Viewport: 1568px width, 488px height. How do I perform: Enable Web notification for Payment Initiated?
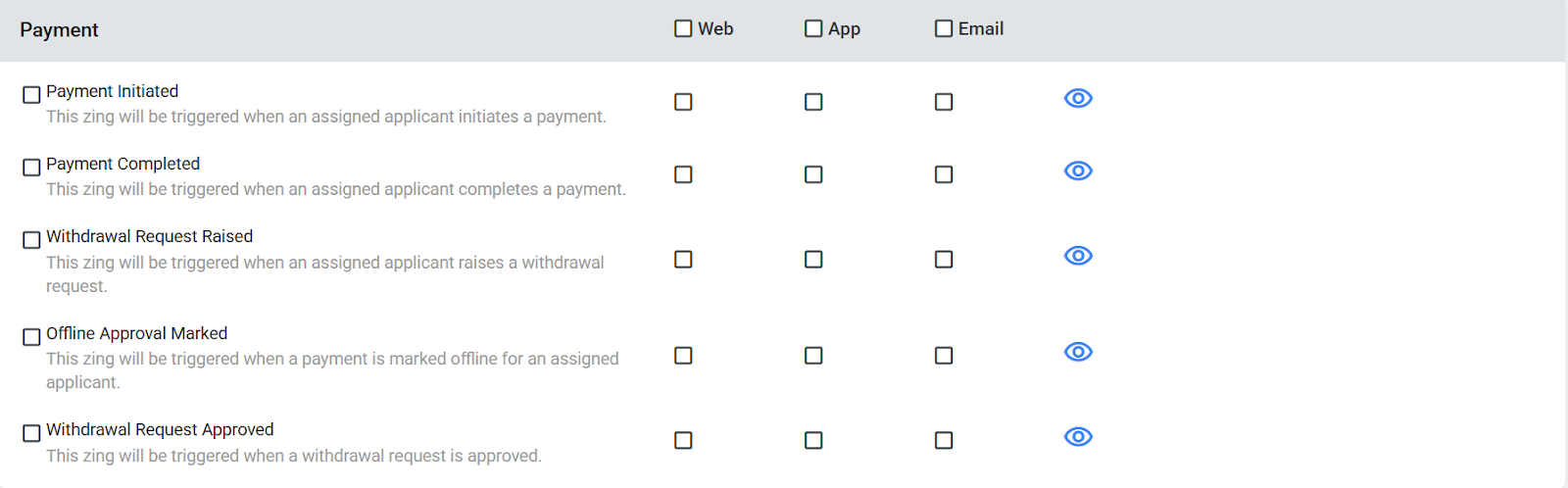(683, 102)
